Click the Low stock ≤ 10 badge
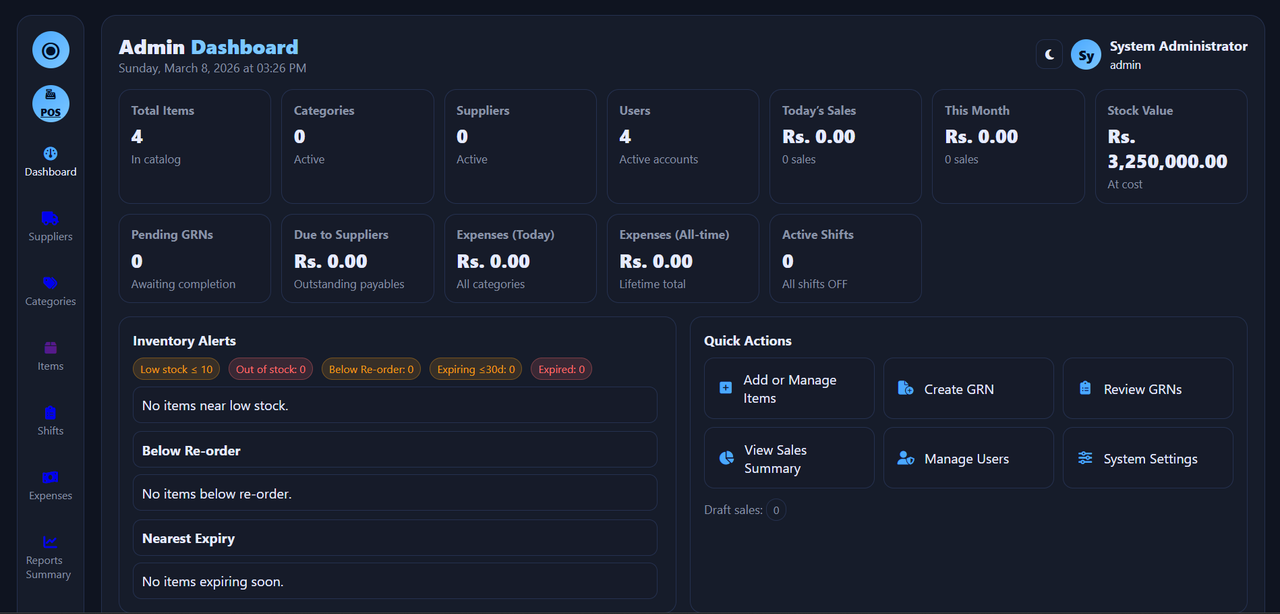 click(177, 369)
